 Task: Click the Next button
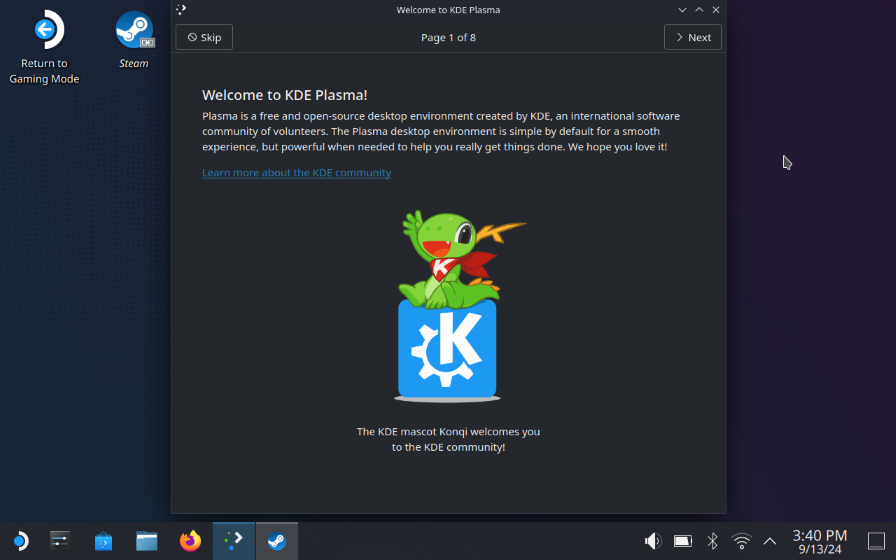692,37
